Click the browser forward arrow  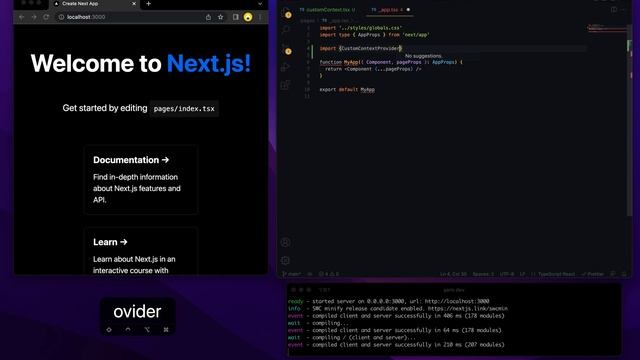coord(34,17)
